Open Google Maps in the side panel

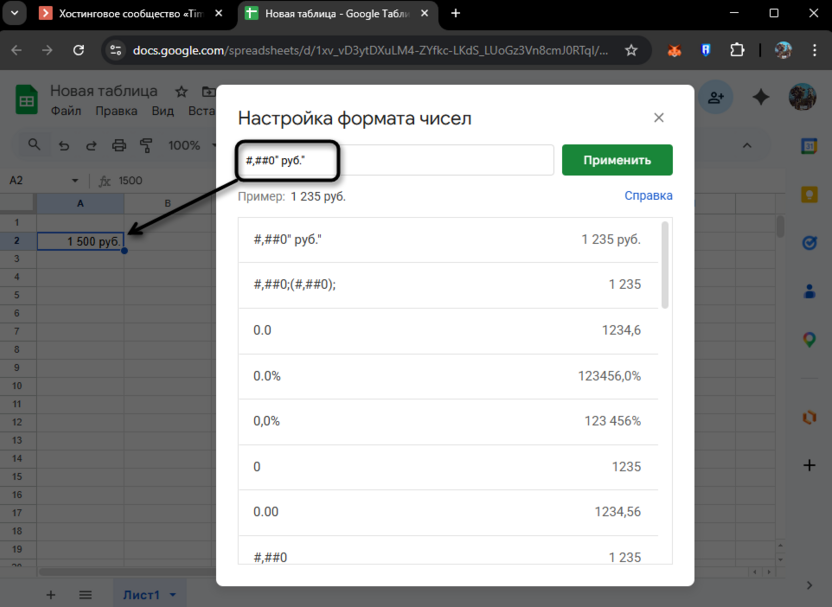[x=809, y=340]
